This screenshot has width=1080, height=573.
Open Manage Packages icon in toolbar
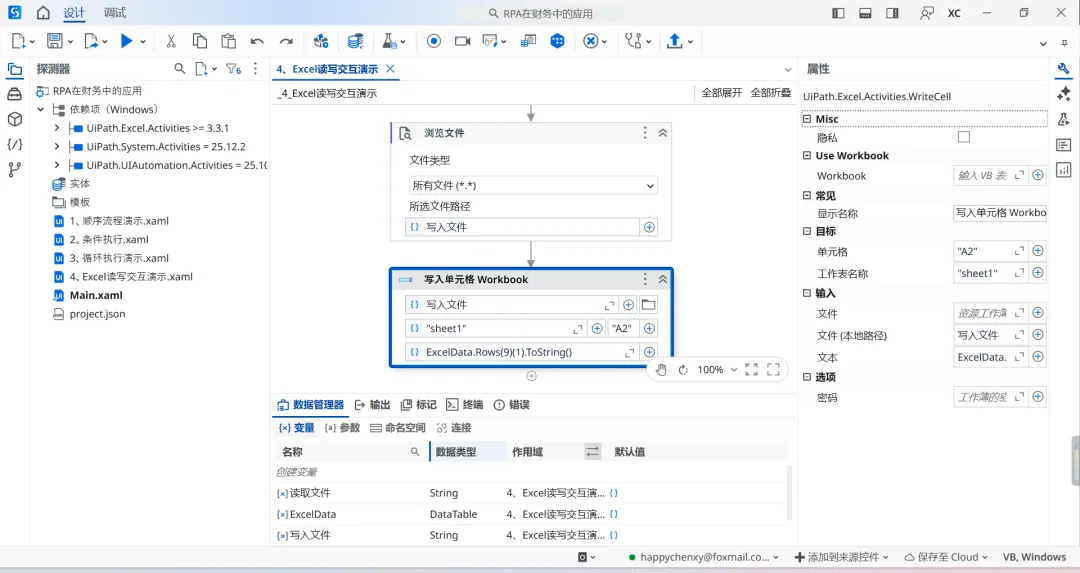pos(321,41)
